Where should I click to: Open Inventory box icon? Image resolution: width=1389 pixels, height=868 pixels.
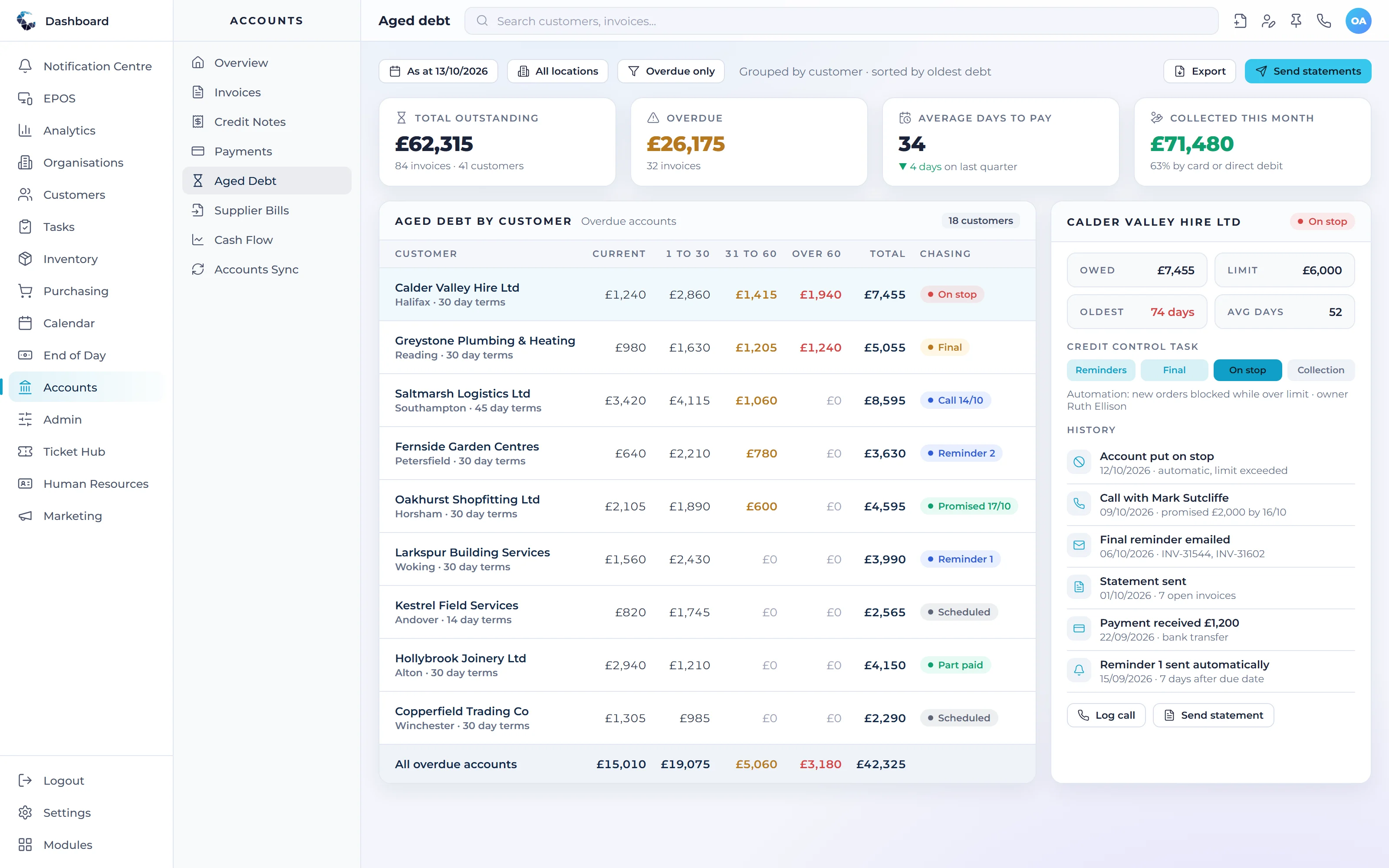25,259
